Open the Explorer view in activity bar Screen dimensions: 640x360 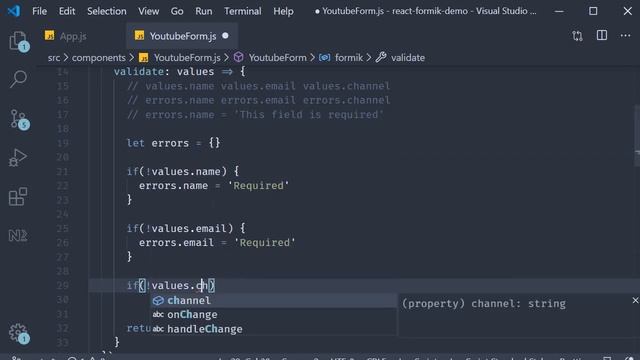(18, 41)
